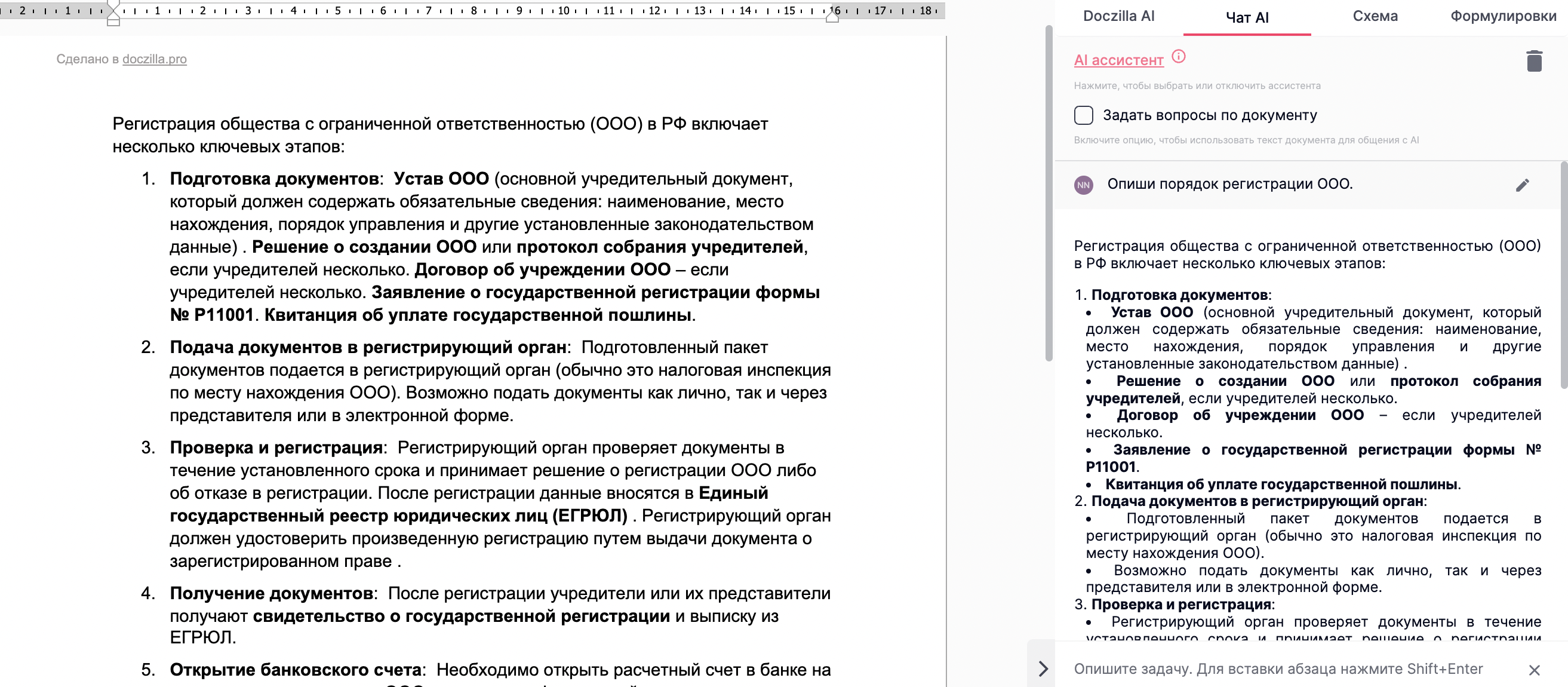Click hint text Нажмите, чтобы выбрать или отключить ассистента
The height and width of the screenshot is (687, 1568).
click(1197, 86)
